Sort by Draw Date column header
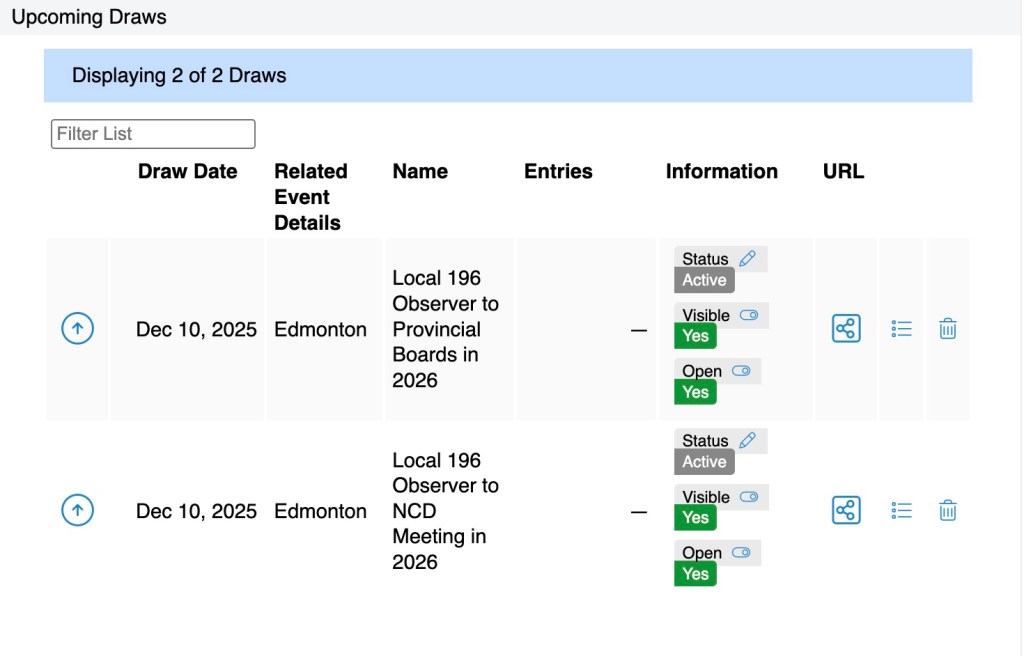Image resolution: width=1024 pixels, height=656 pixels. [x=188, y=172]
